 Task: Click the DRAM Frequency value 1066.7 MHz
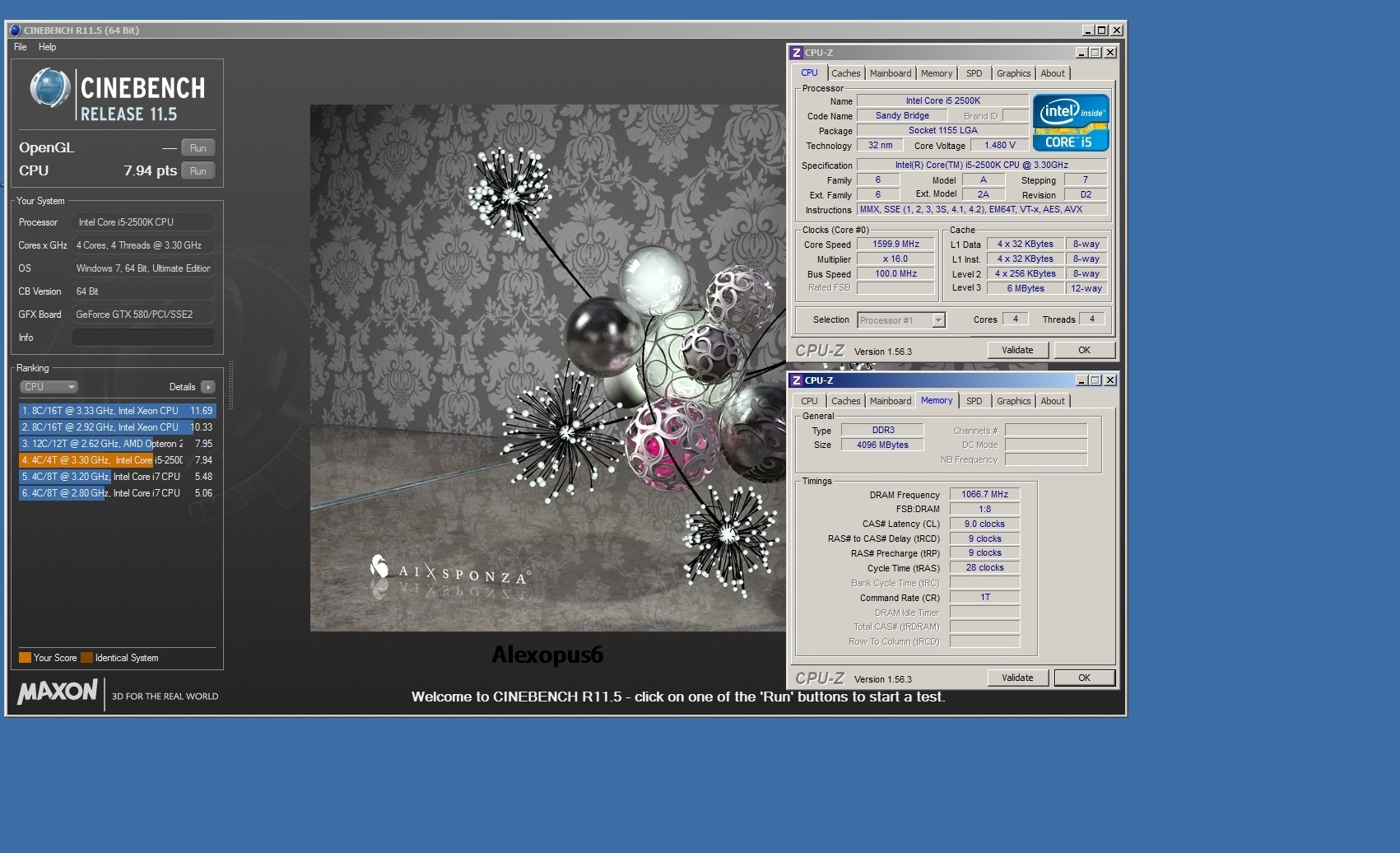984,494
